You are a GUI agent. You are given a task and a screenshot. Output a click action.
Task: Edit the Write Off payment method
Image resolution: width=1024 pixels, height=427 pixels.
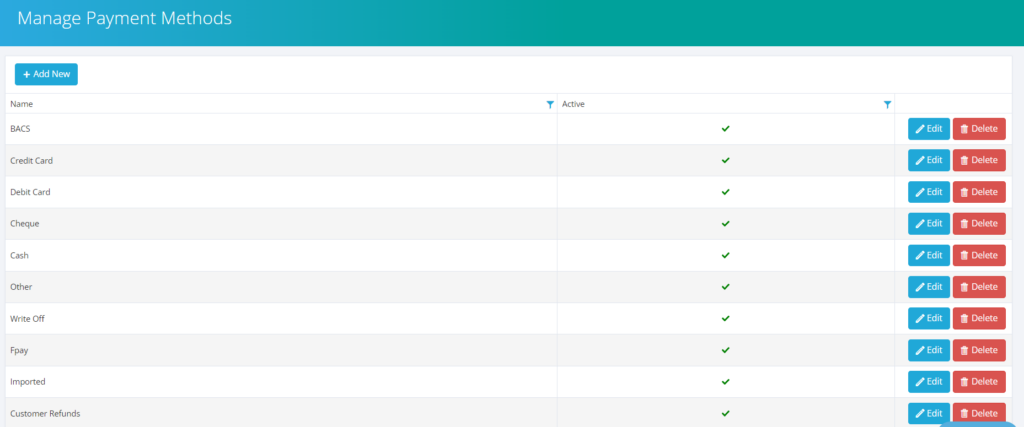tap(929, 318)
